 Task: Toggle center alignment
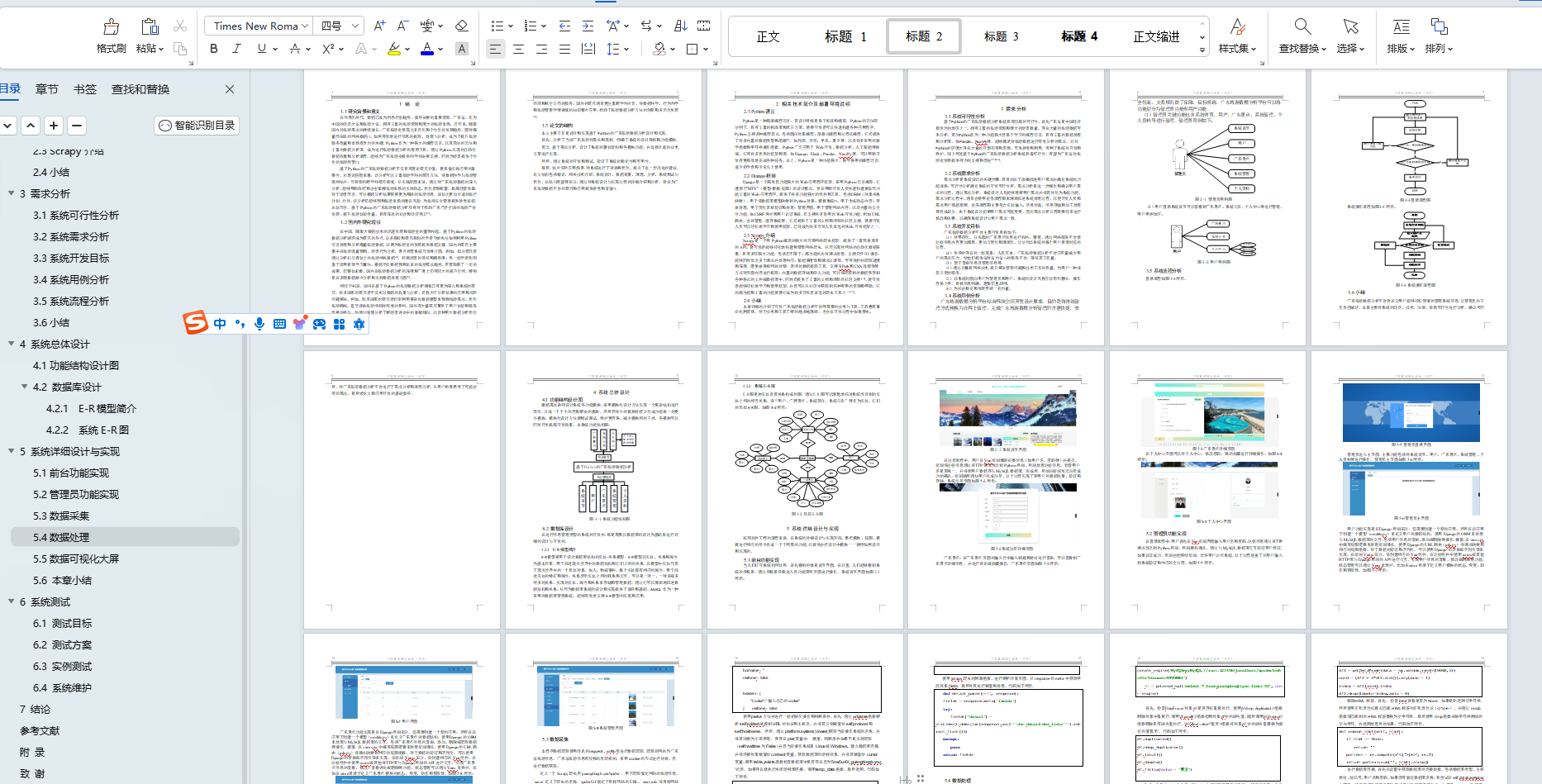[x=518, y=49]
